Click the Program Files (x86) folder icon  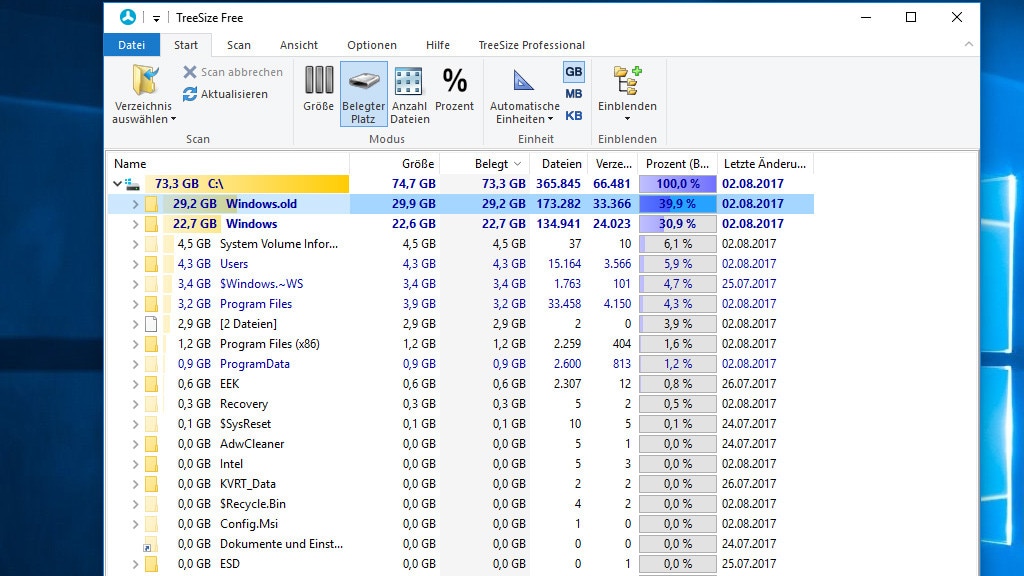[x=151, y=344]
